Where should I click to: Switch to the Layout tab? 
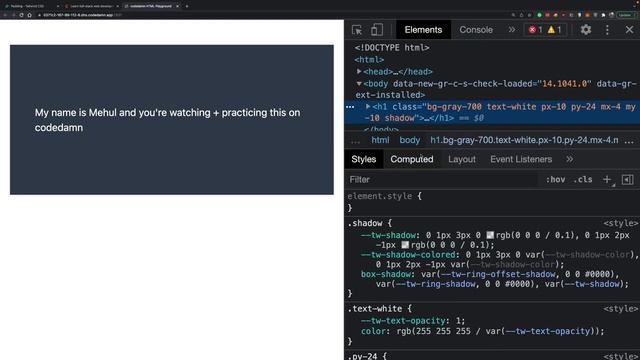pyautogui.click(x=462, y=159)
